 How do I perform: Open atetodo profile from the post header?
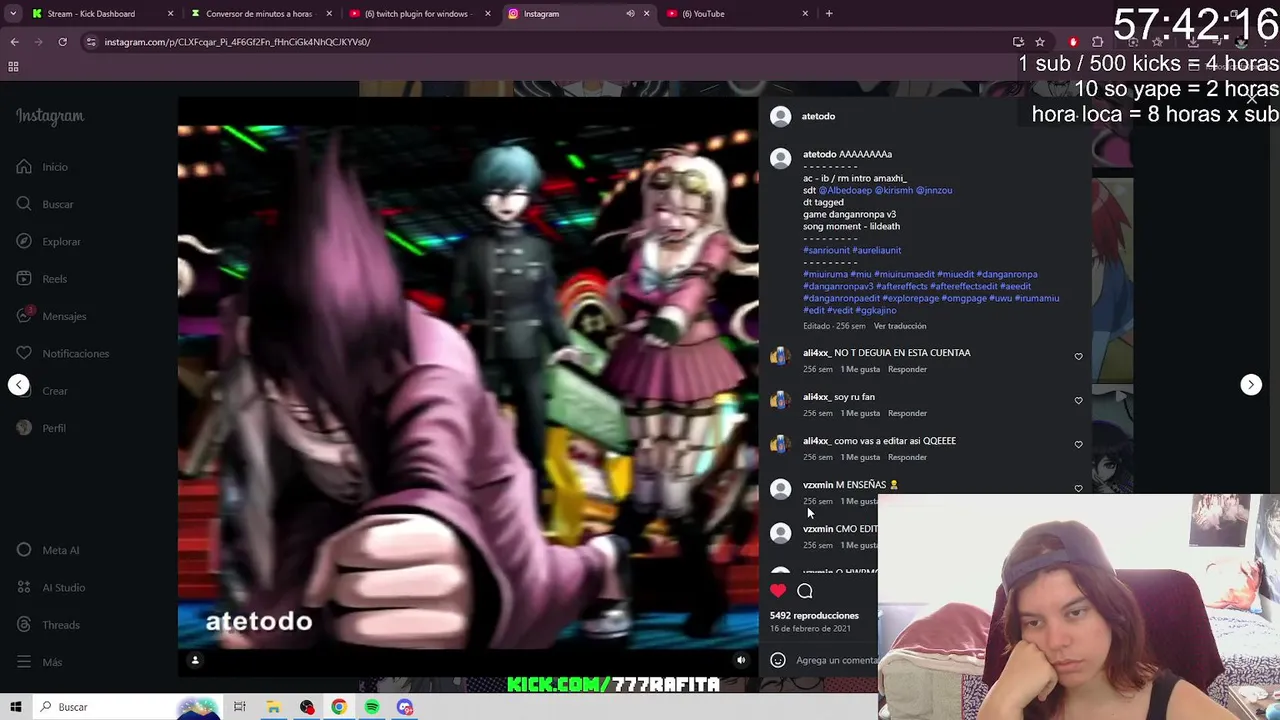pos(818,116)
